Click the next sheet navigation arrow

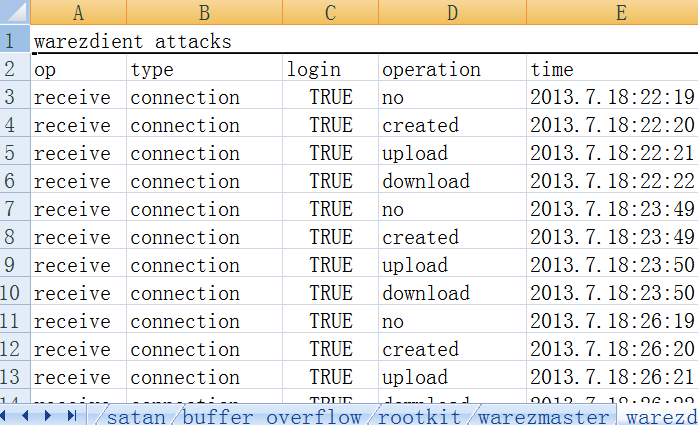49,416
